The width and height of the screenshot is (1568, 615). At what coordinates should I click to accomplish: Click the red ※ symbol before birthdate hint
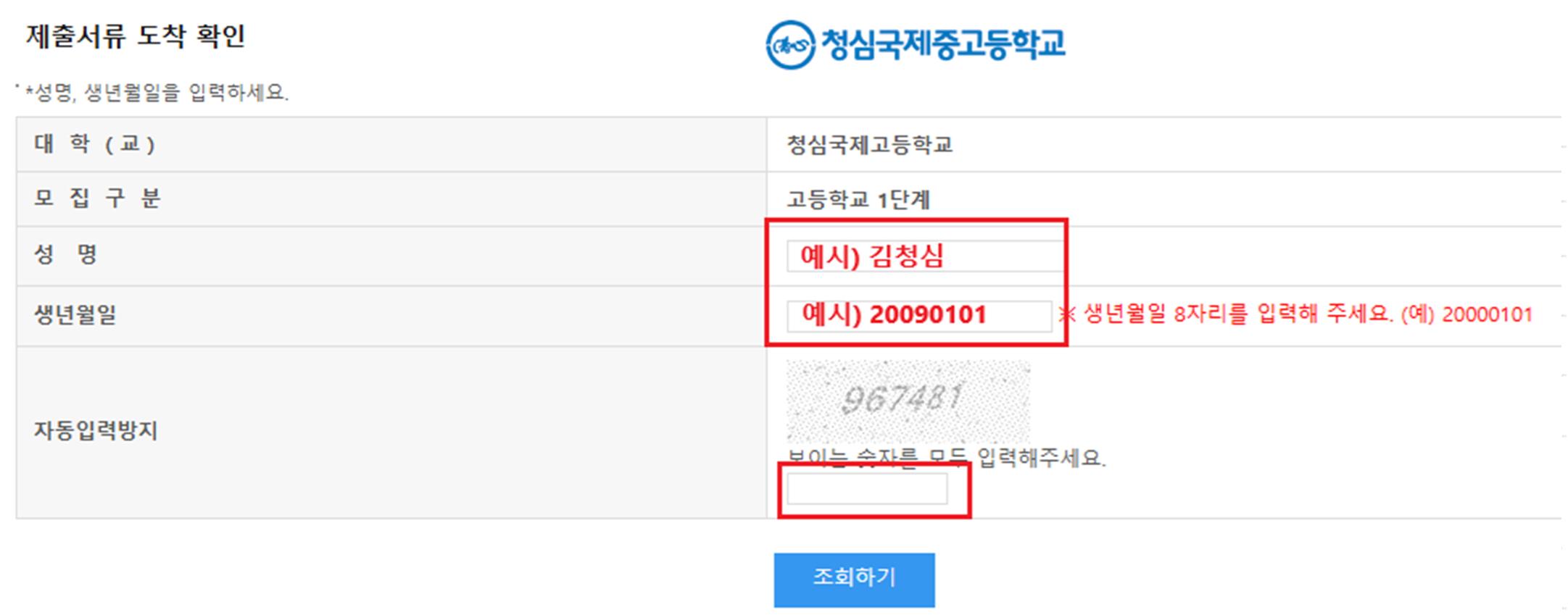(1066, 314)
